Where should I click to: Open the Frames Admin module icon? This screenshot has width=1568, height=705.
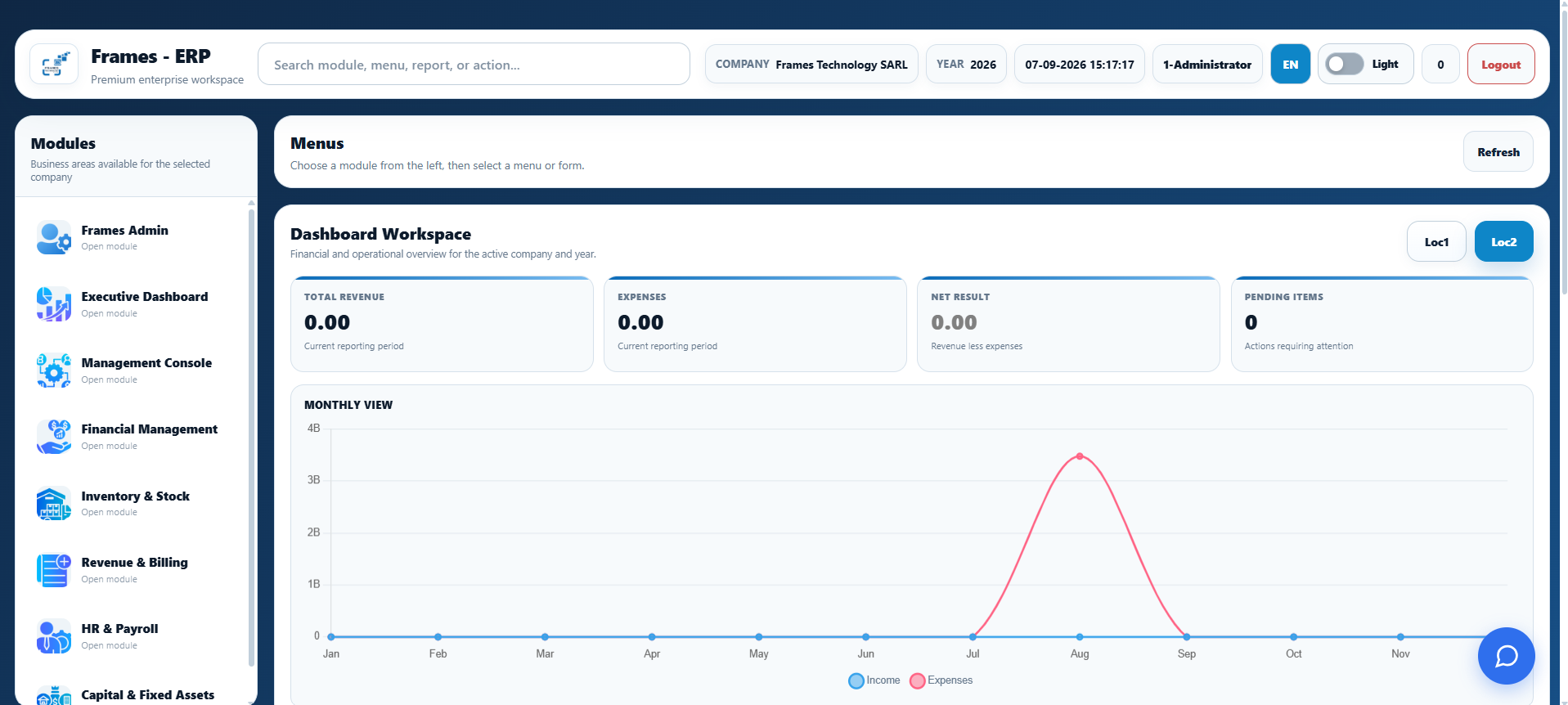coord(54,238)
